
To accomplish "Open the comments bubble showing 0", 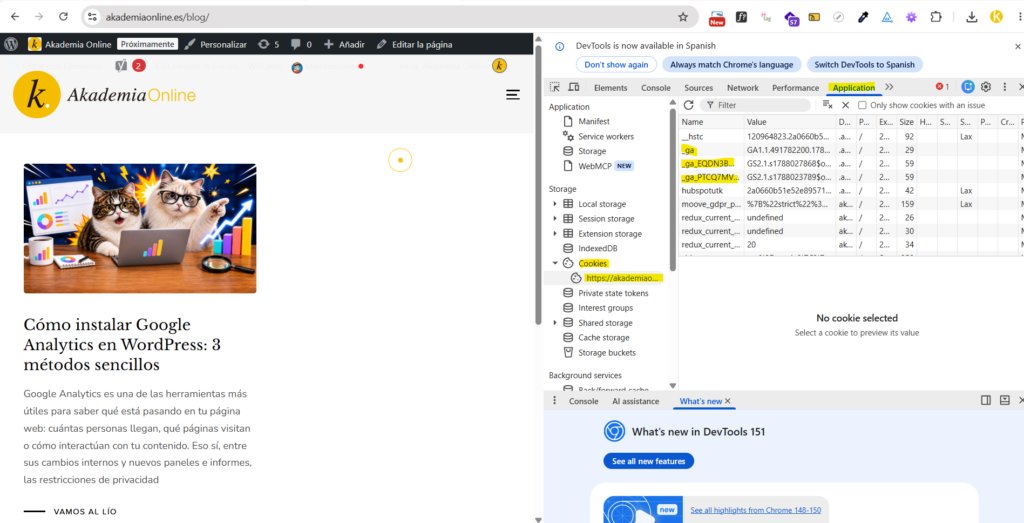I will click(301, 44).
